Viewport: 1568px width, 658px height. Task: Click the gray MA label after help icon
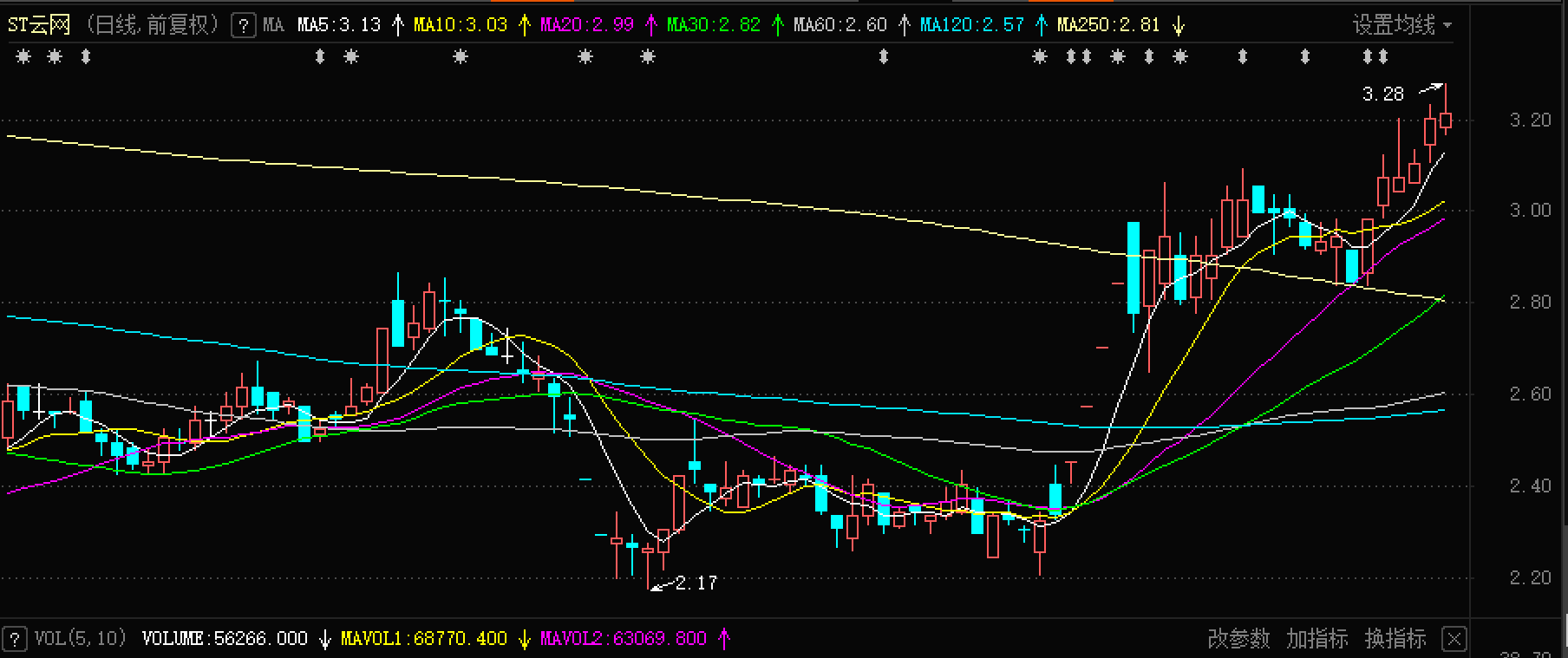(x=273, y=25)
